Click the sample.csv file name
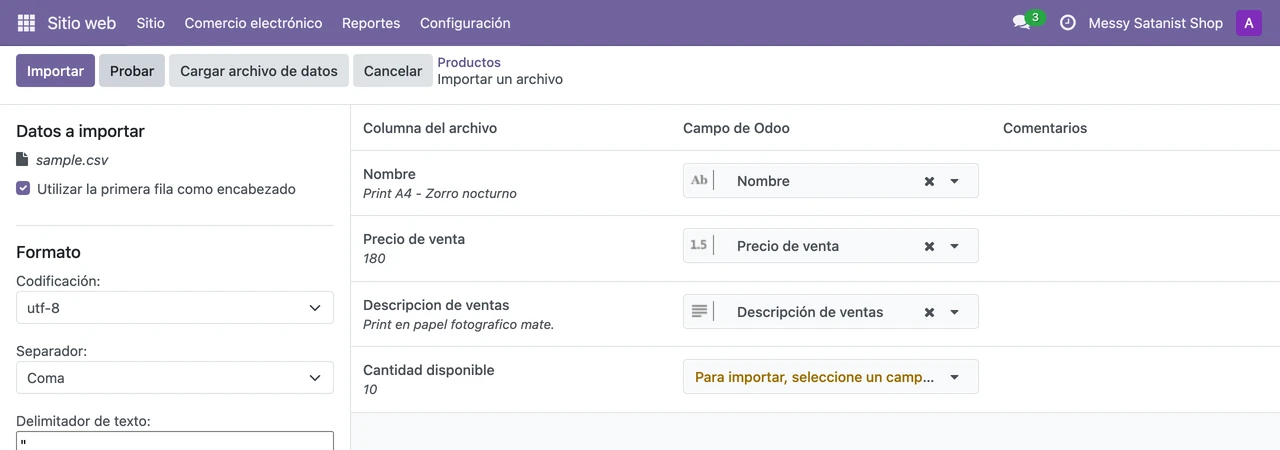Screen dimensions: 1280x450 [x=72, y=160]
